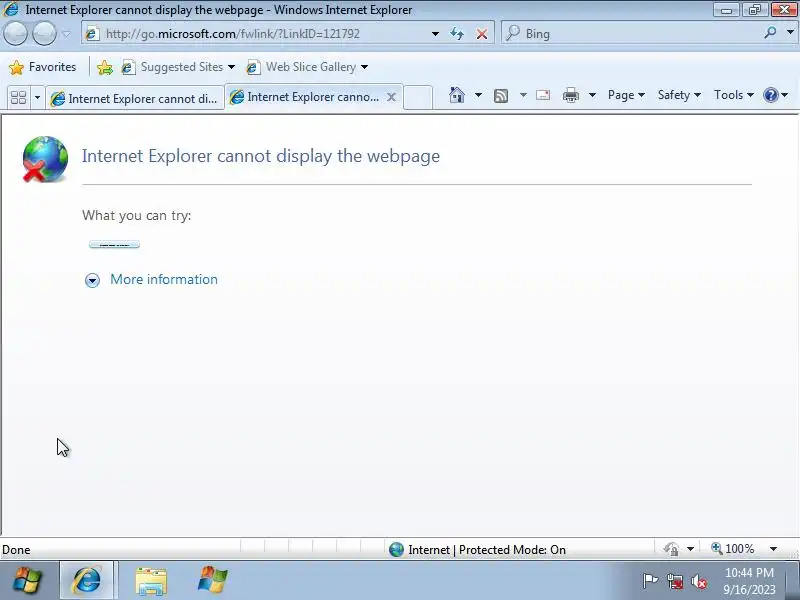Open the Favorites center
This screenshot has width=800, height=600.
43,67
